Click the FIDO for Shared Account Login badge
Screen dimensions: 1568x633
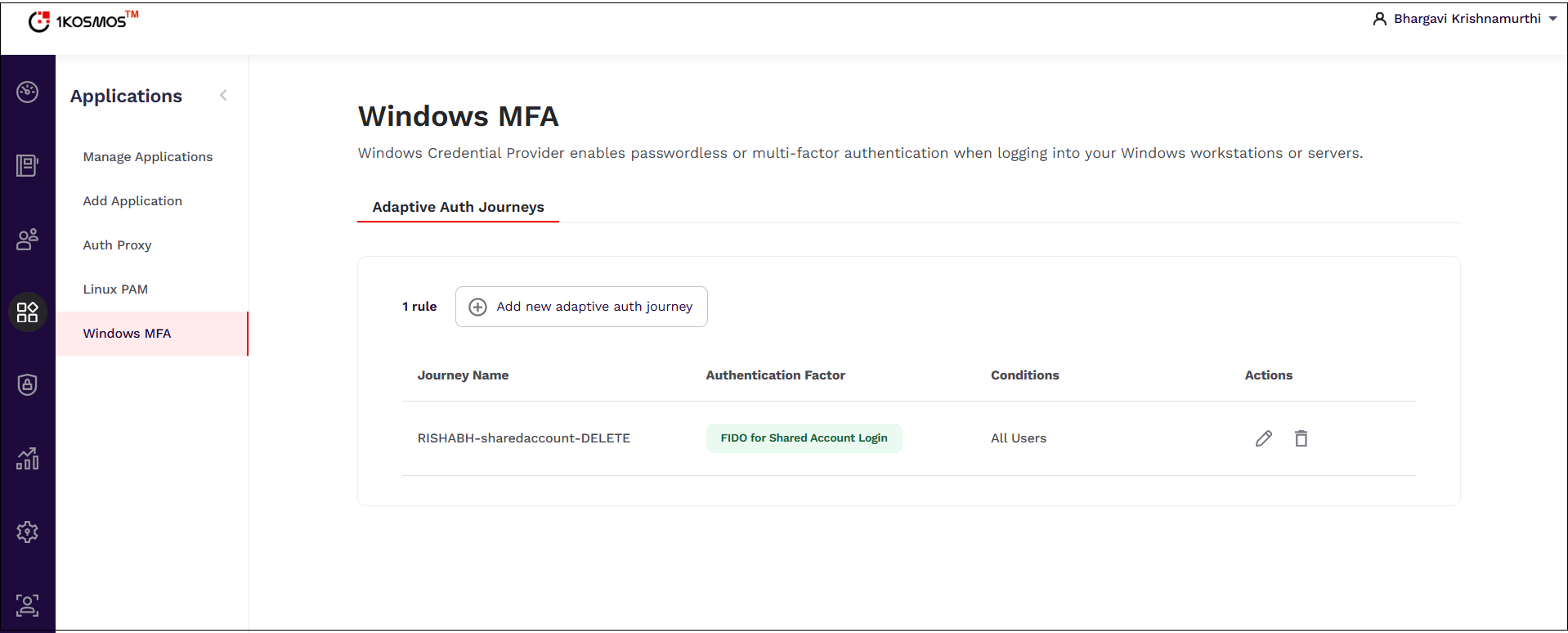click(804, 438)
